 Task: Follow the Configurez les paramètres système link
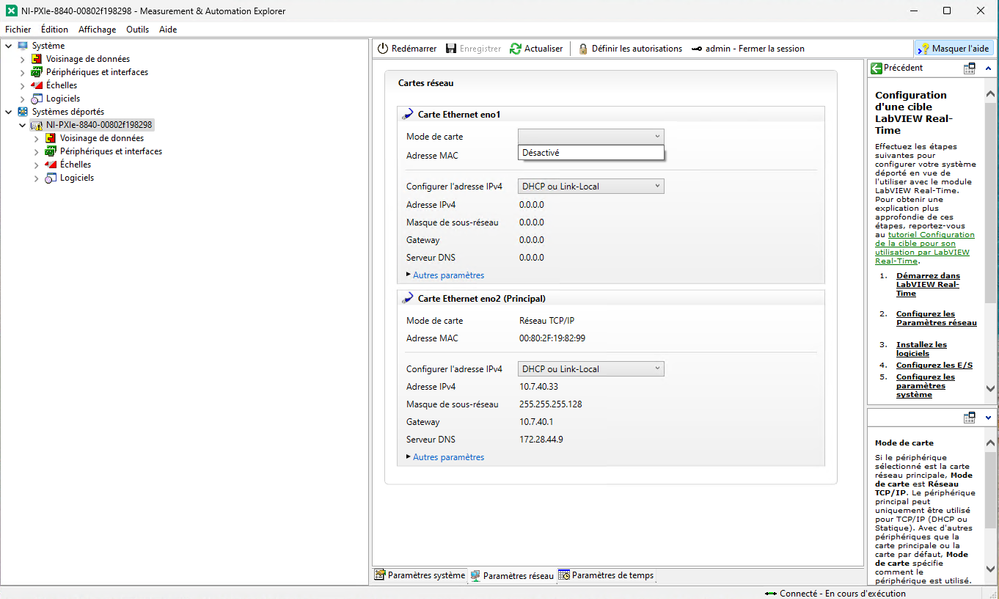[925, 386]
